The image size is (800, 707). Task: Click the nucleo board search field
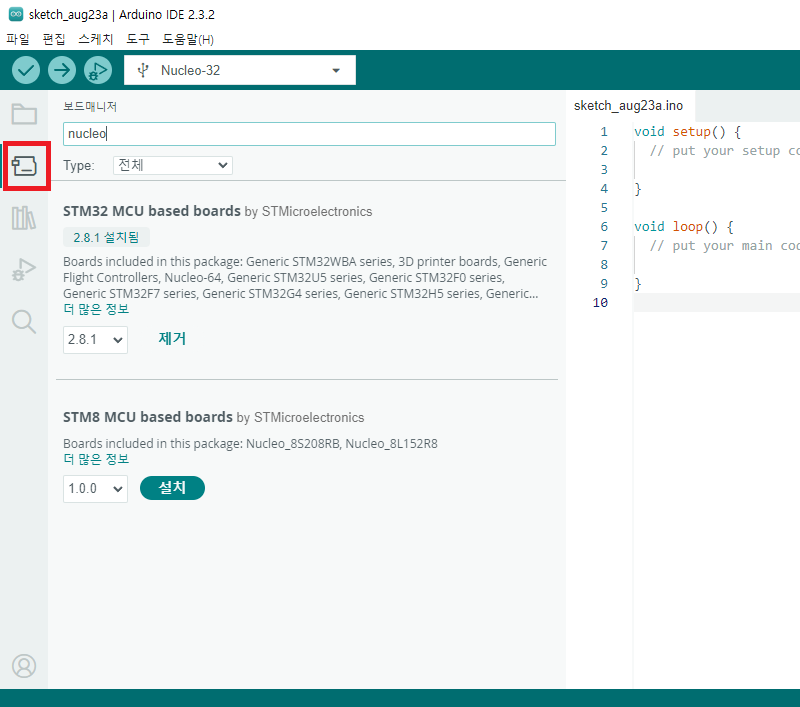(309, 134)
